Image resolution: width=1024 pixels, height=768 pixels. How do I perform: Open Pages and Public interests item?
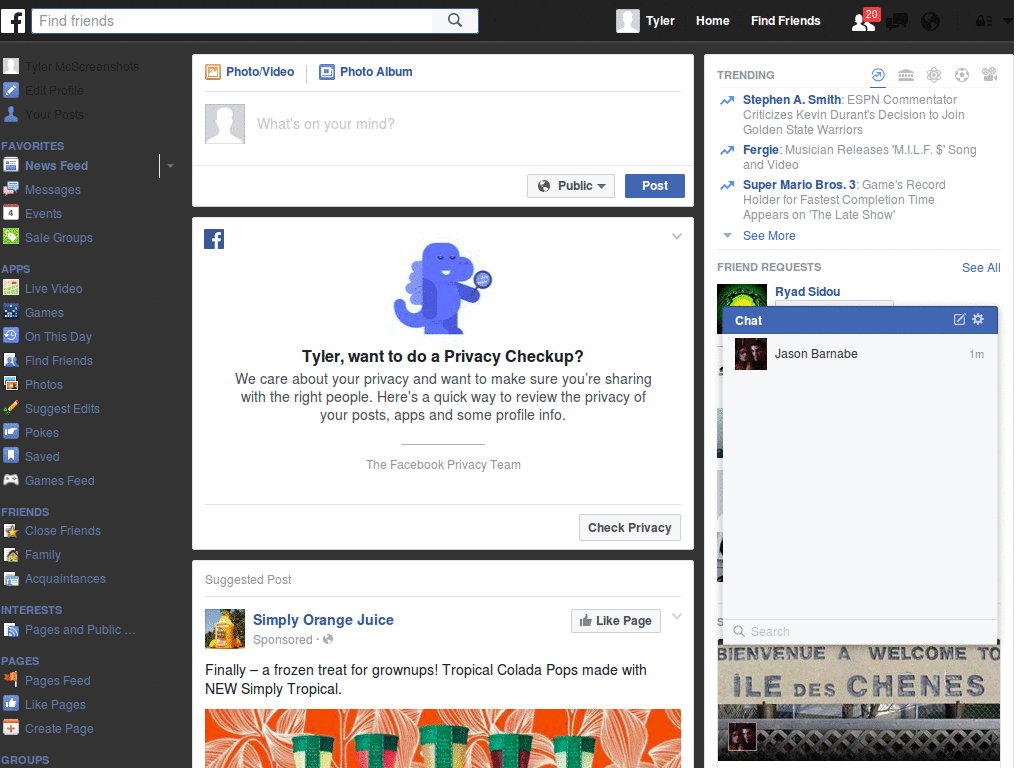[80, 630]
